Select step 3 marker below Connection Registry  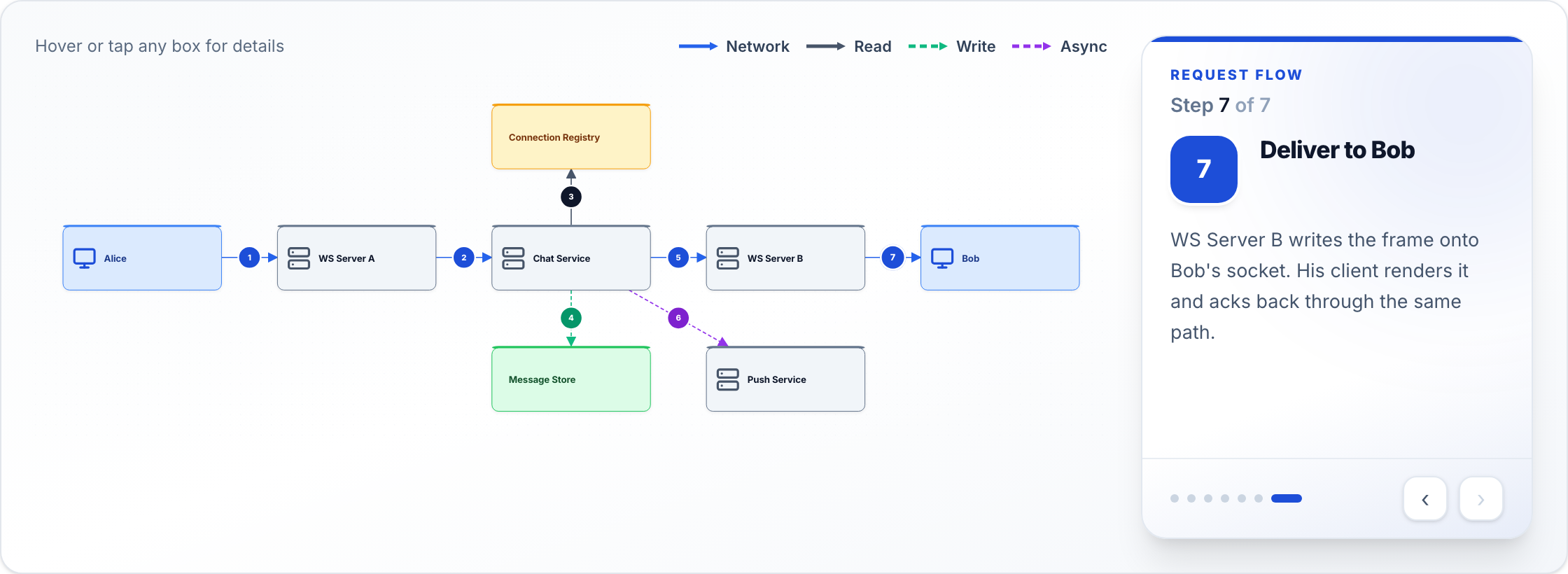click(x=571, y=197)
